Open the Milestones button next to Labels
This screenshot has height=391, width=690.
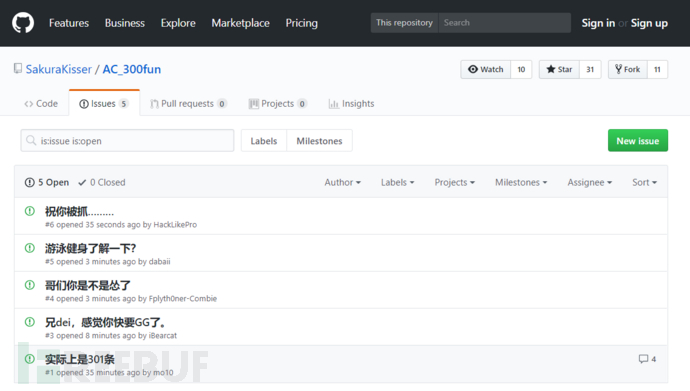coord(319,141)
